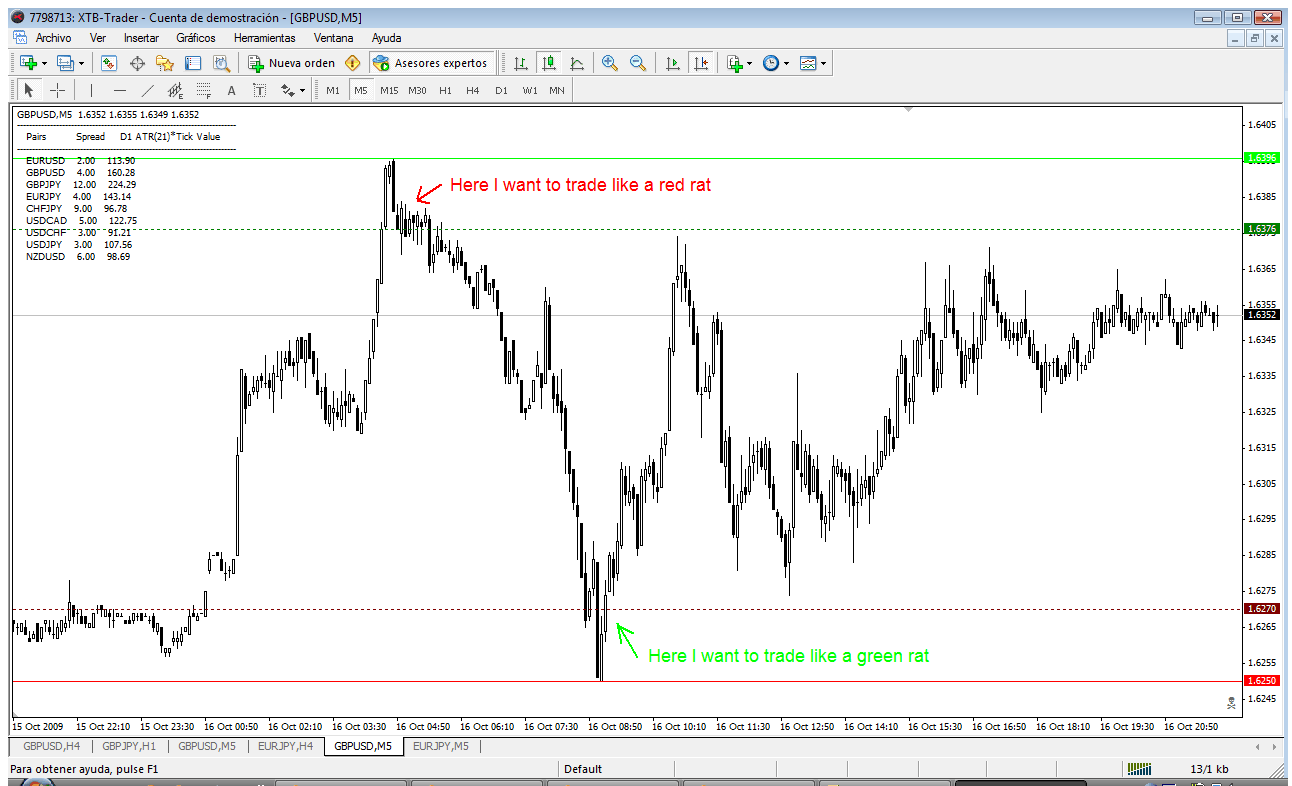The image size is (1292, 786).
Task: Select the trendline drawing tool
Action: tap(147, 90)
